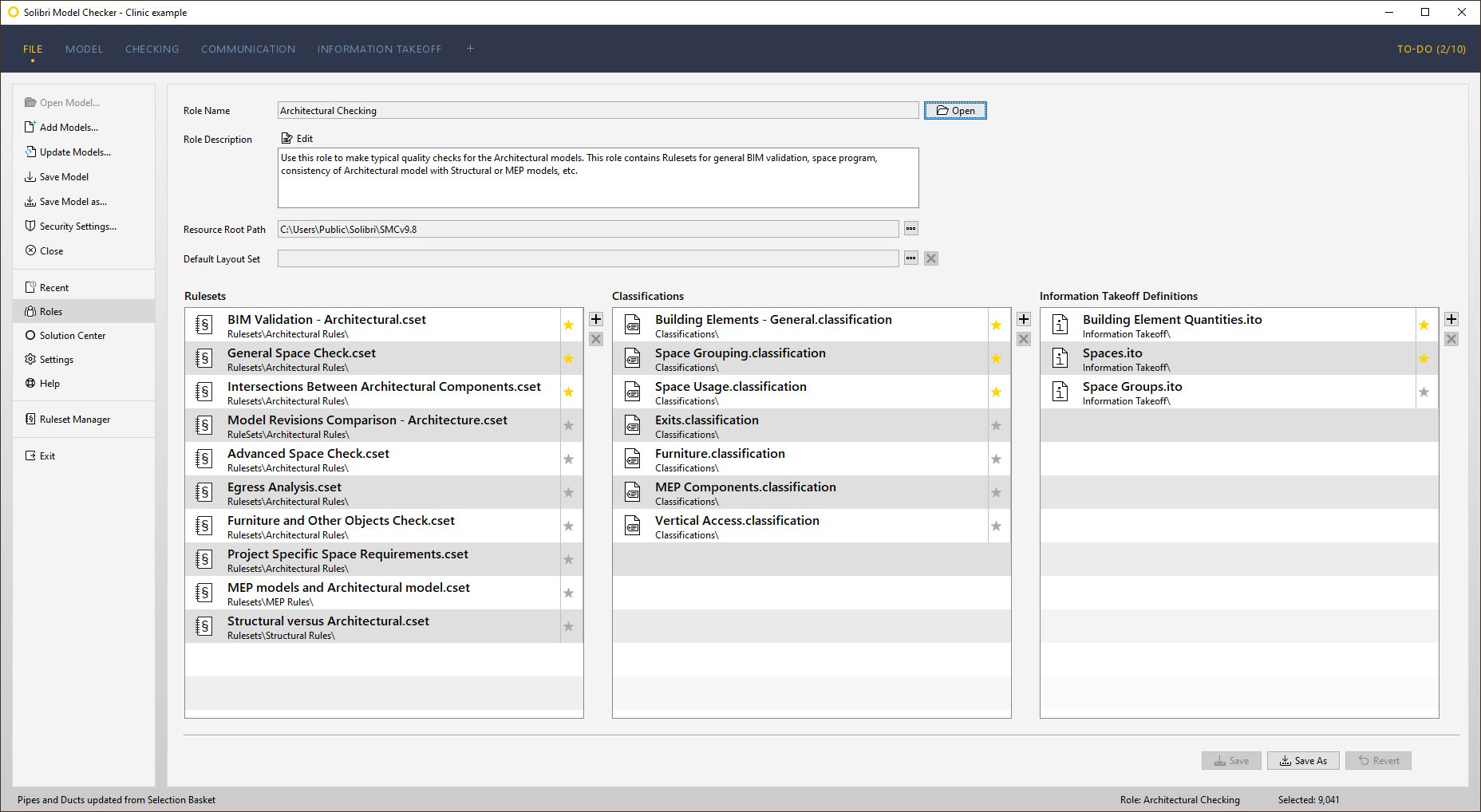Exit the application via sidebar Exit
Image resolution: width=1481 pixels, height=812 pixels.
pos(40,455)
